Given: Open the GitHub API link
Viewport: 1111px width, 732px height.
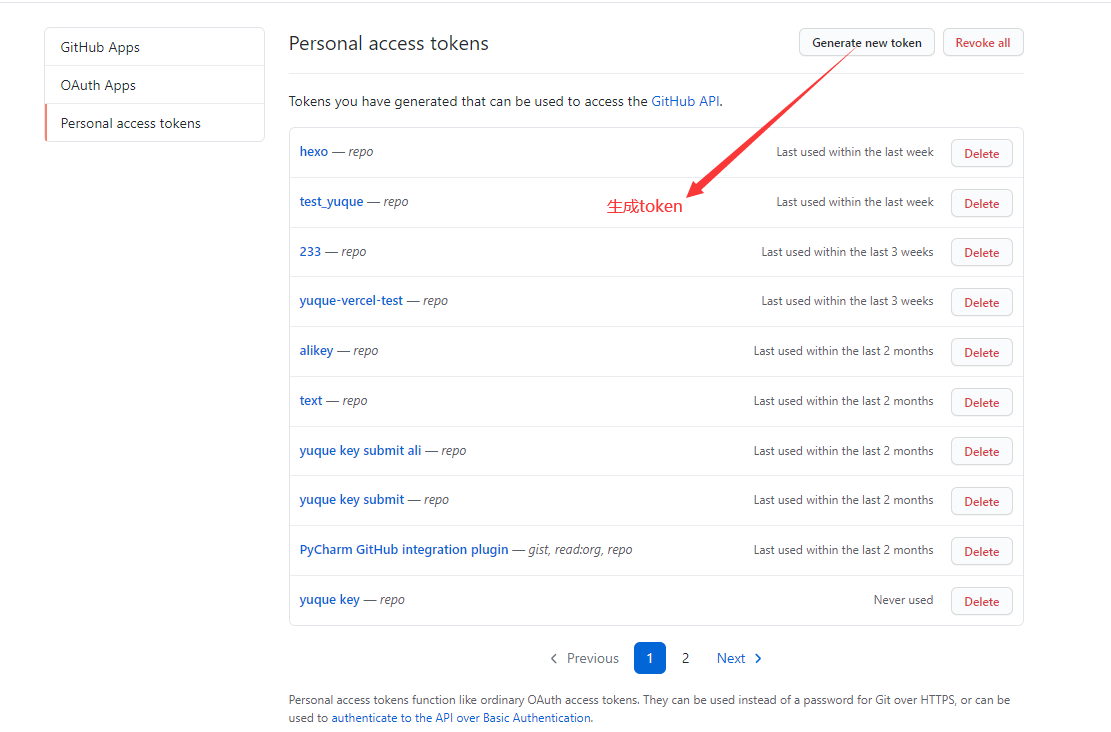Looking at the screenshot, I should tap(685, 101).
